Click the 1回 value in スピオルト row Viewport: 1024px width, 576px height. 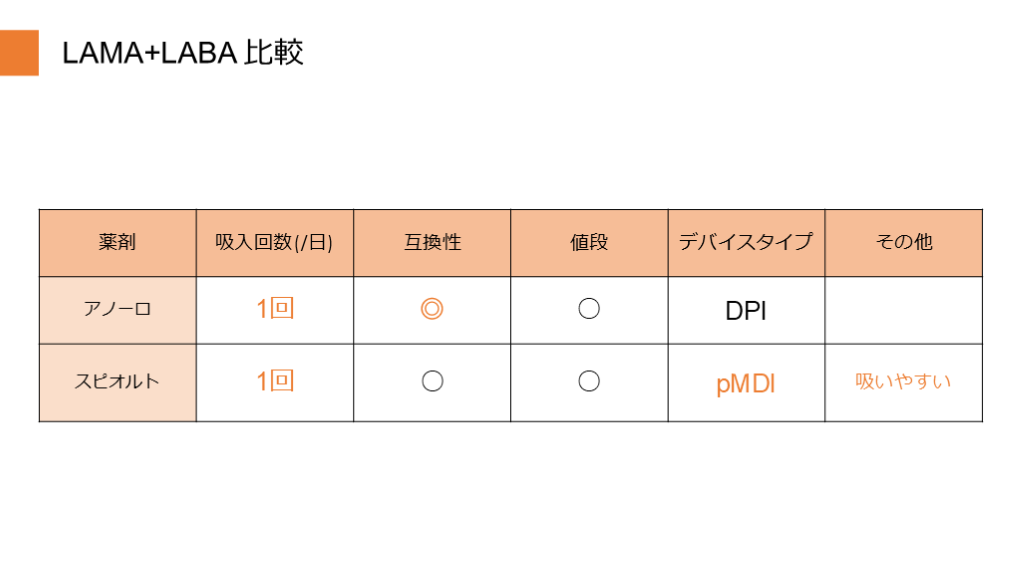pyautogui.click(x=274, y=381)
